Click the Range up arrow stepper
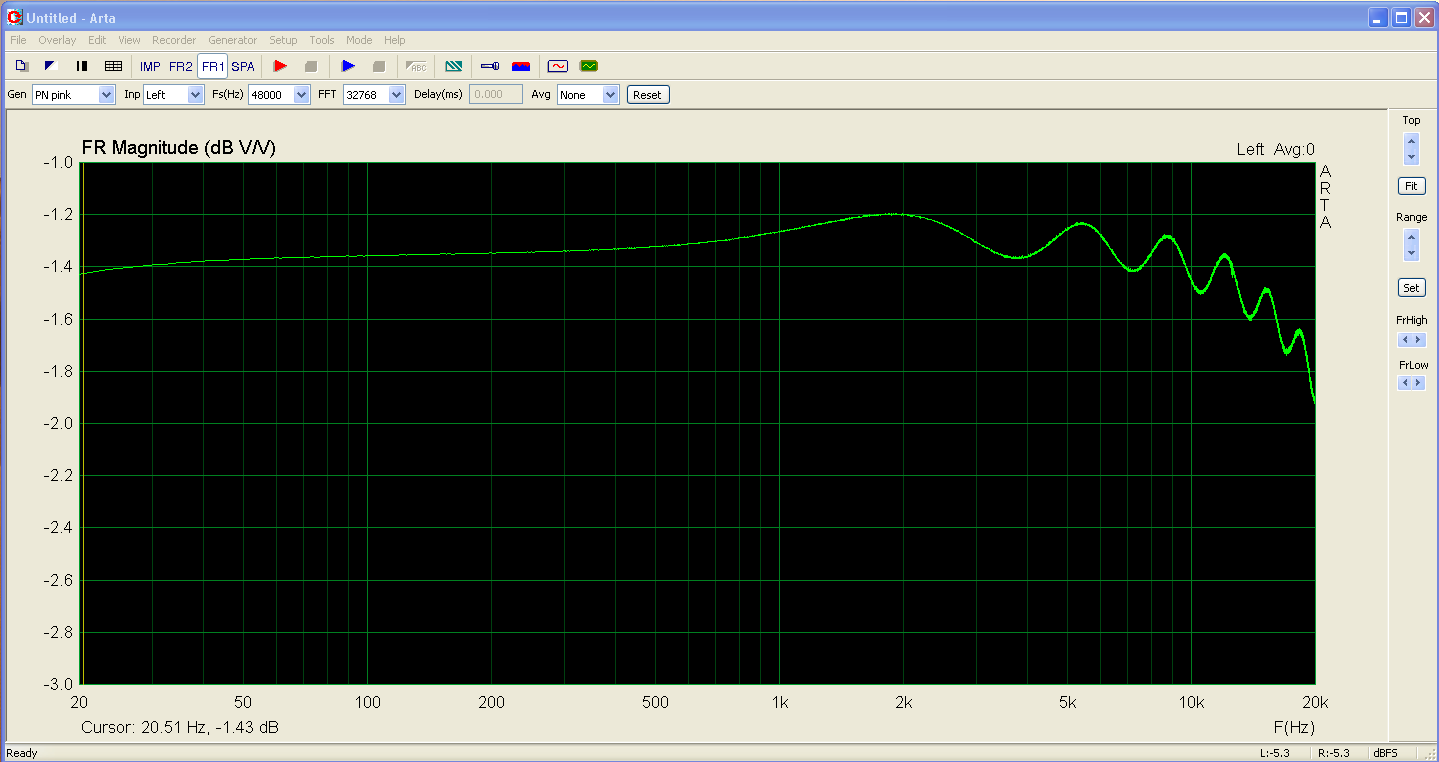Screen dimensions: 1439x762 [1411, 237]
